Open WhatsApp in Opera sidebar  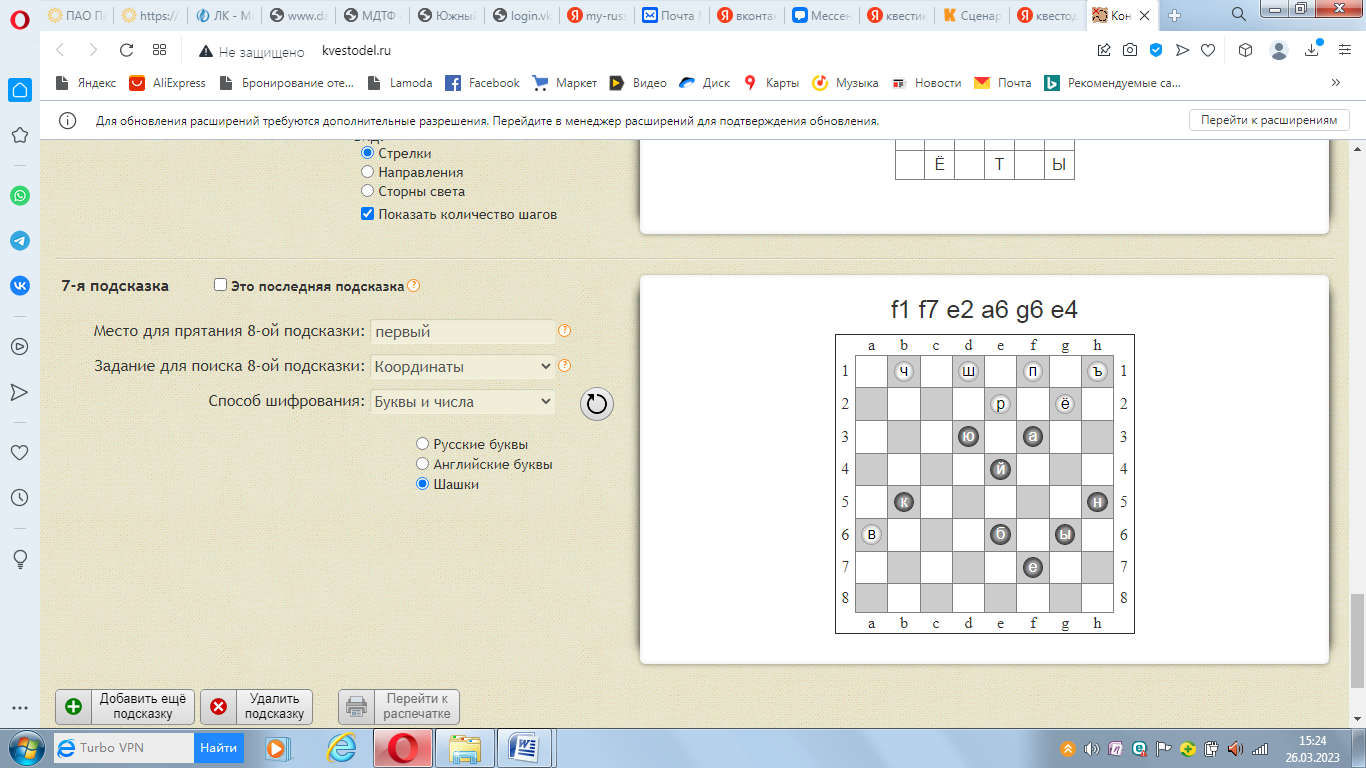click(x=20, y=196)
